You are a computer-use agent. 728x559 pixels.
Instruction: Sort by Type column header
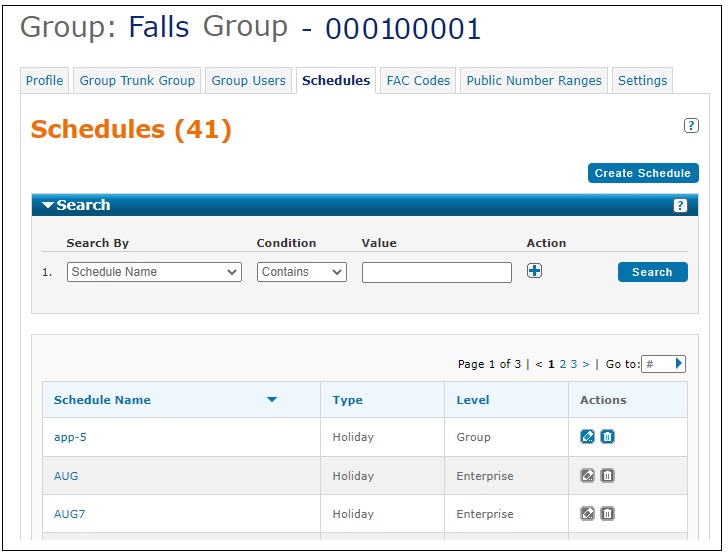point(347,400)
